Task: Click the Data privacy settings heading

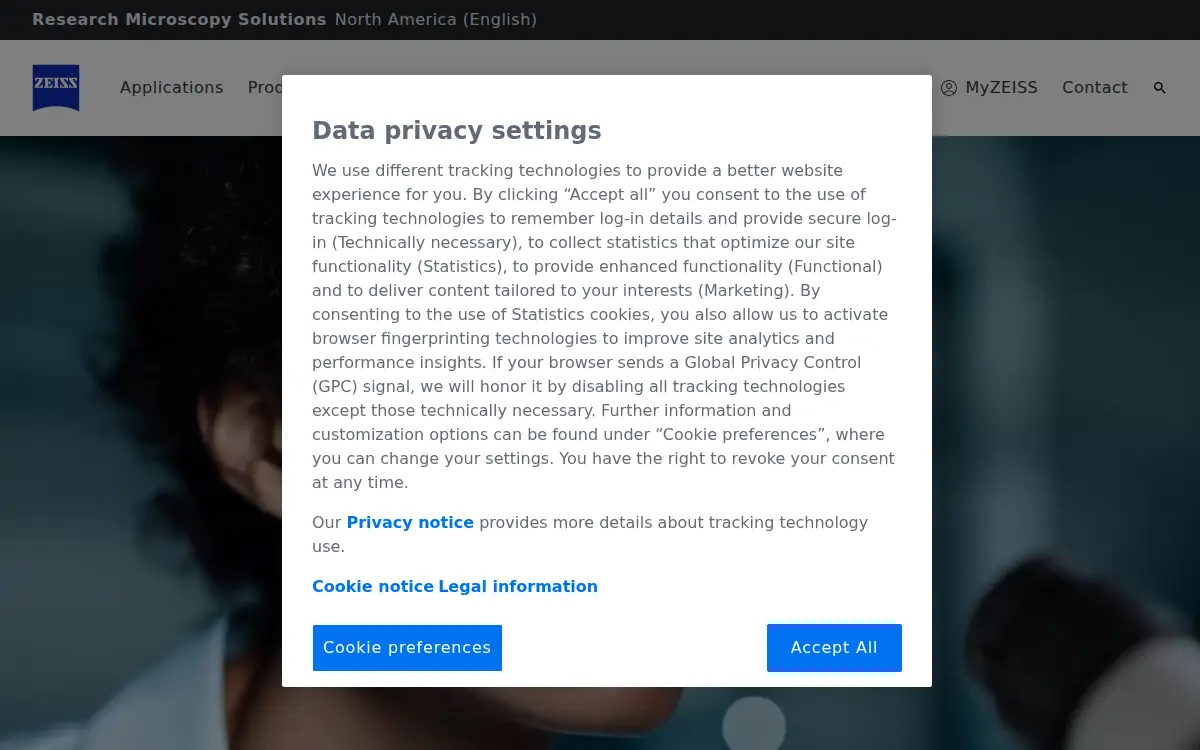Action: tap(457, 131)
